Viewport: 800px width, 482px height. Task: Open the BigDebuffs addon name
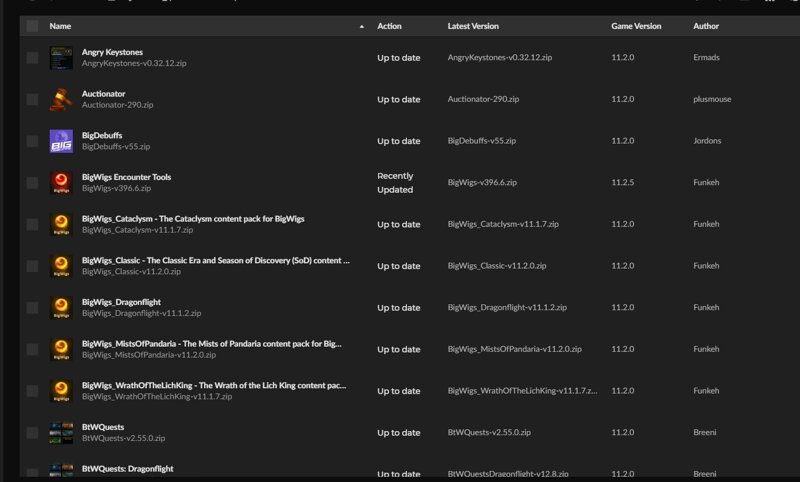102,136
